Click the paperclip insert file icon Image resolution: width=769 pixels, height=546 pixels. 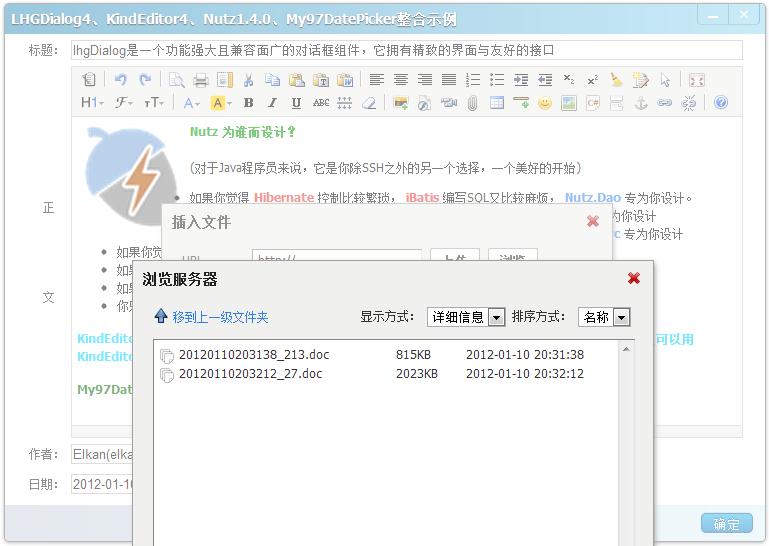click(472, 103)
